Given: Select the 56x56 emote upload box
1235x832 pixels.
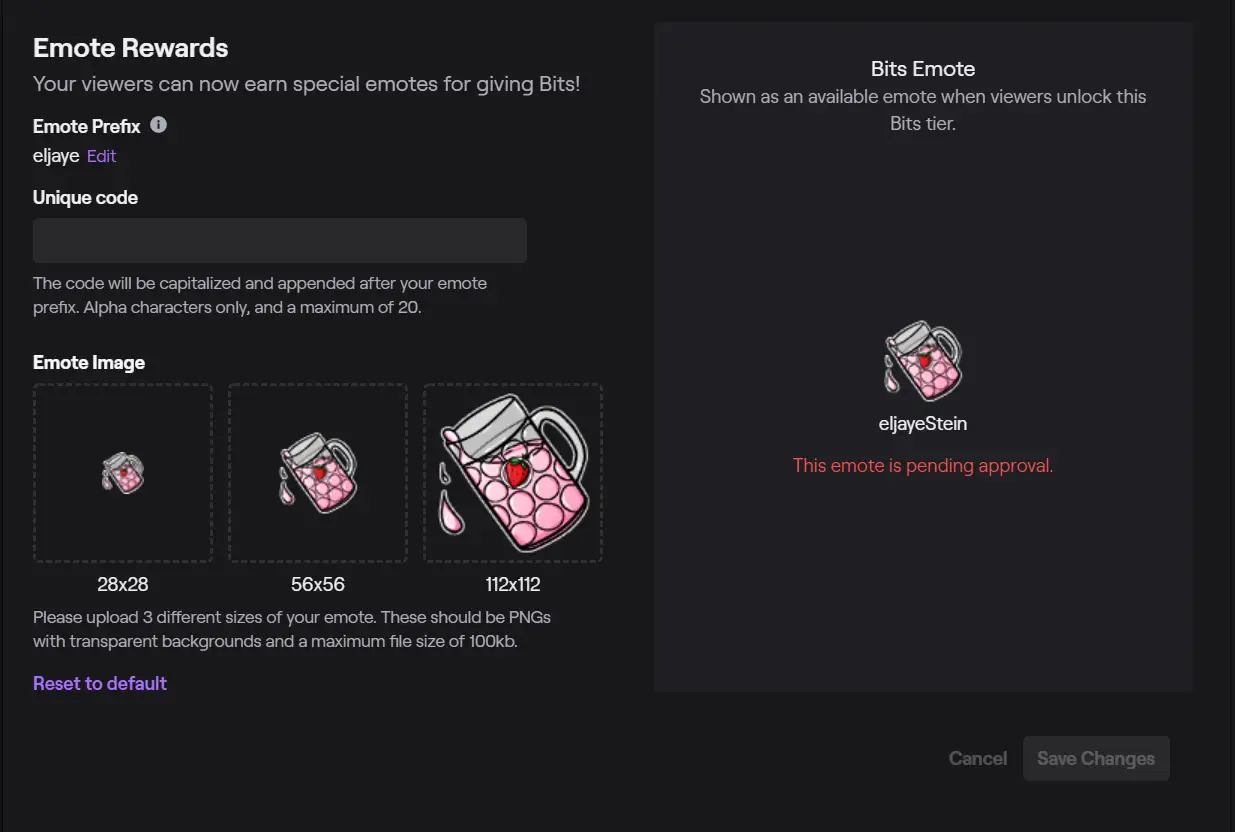Looking at the screenshot, I should click(x=318, y=473).
